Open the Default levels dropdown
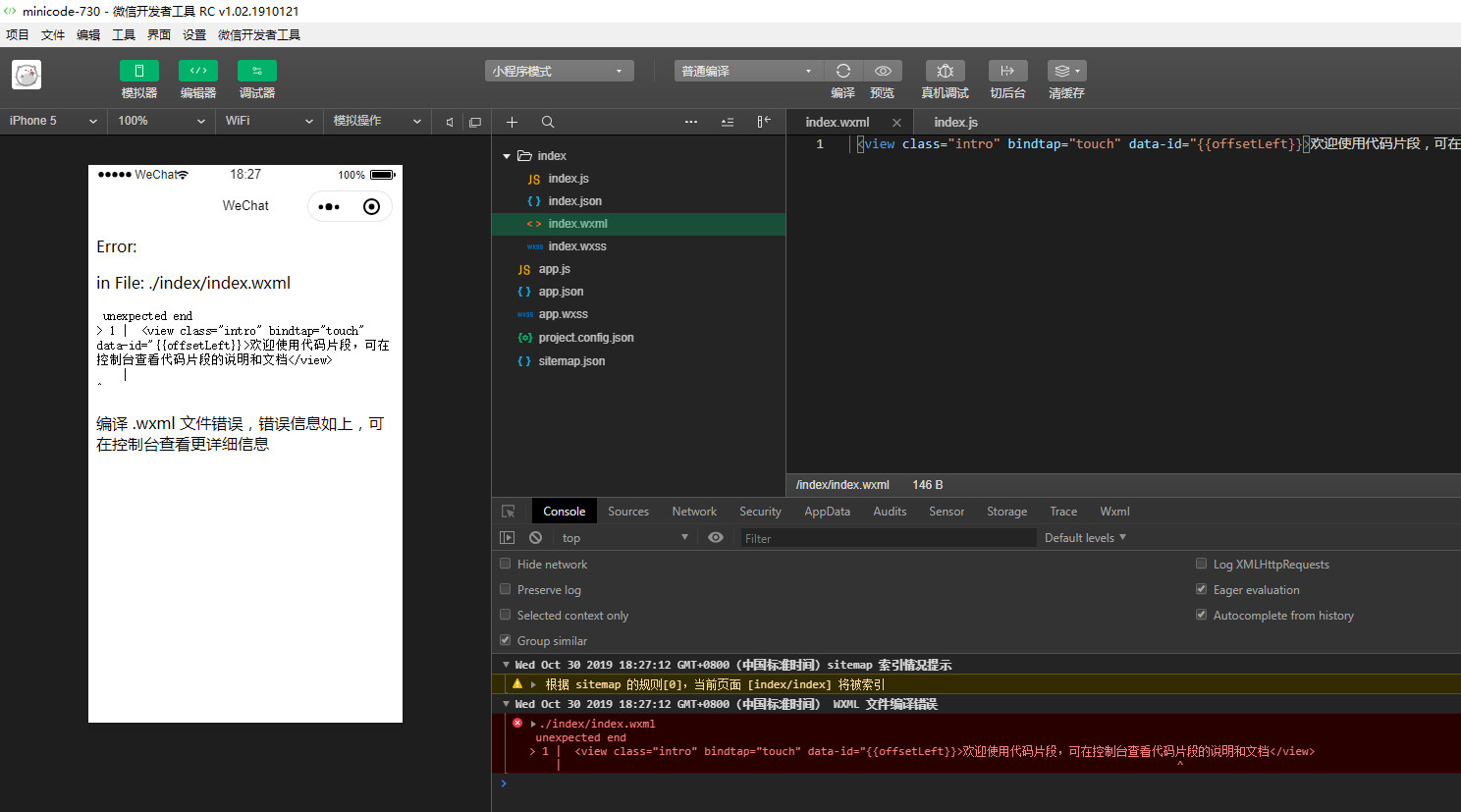The width and height of the screenshot is (1461, 812). tap(1085, 538)
